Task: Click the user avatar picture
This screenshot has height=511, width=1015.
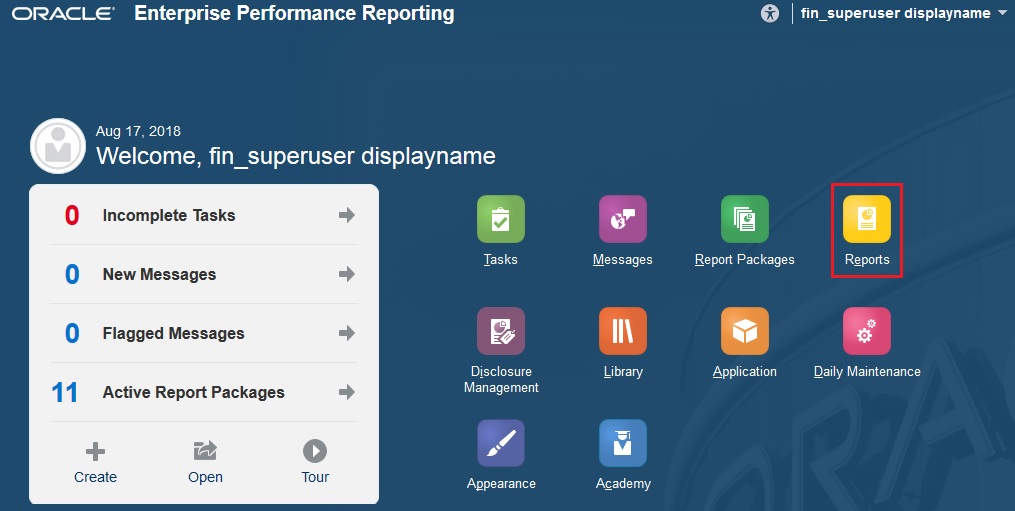Action: pyautogui.click(x=58, y=146)
